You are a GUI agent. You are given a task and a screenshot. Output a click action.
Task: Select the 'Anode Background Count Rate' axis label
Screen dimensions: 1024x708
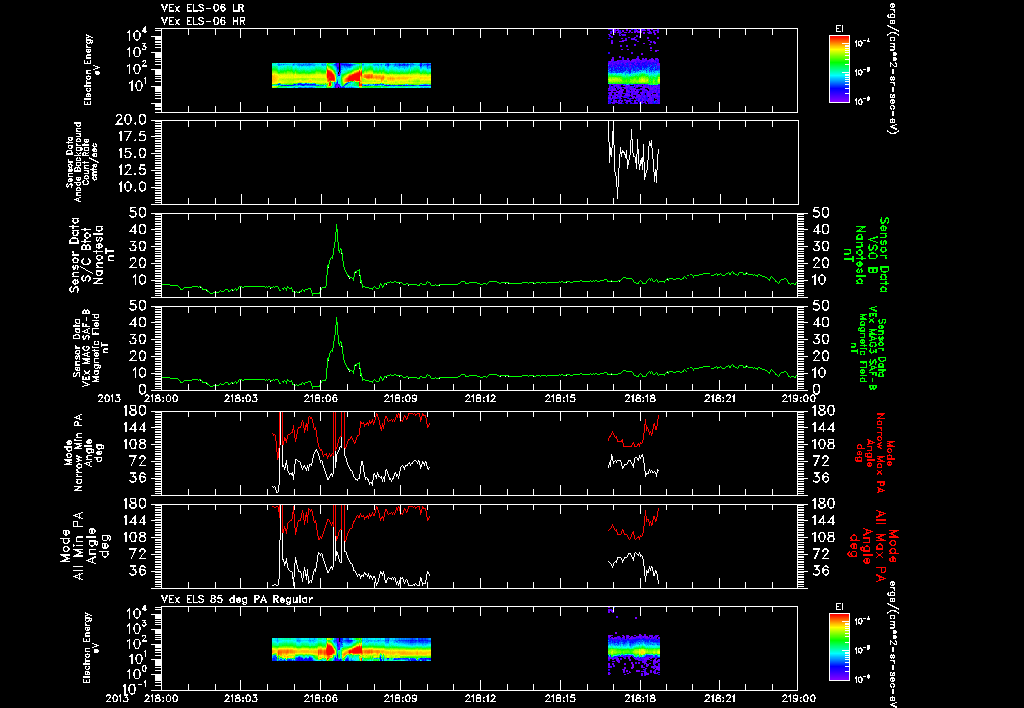pos(82,162)
